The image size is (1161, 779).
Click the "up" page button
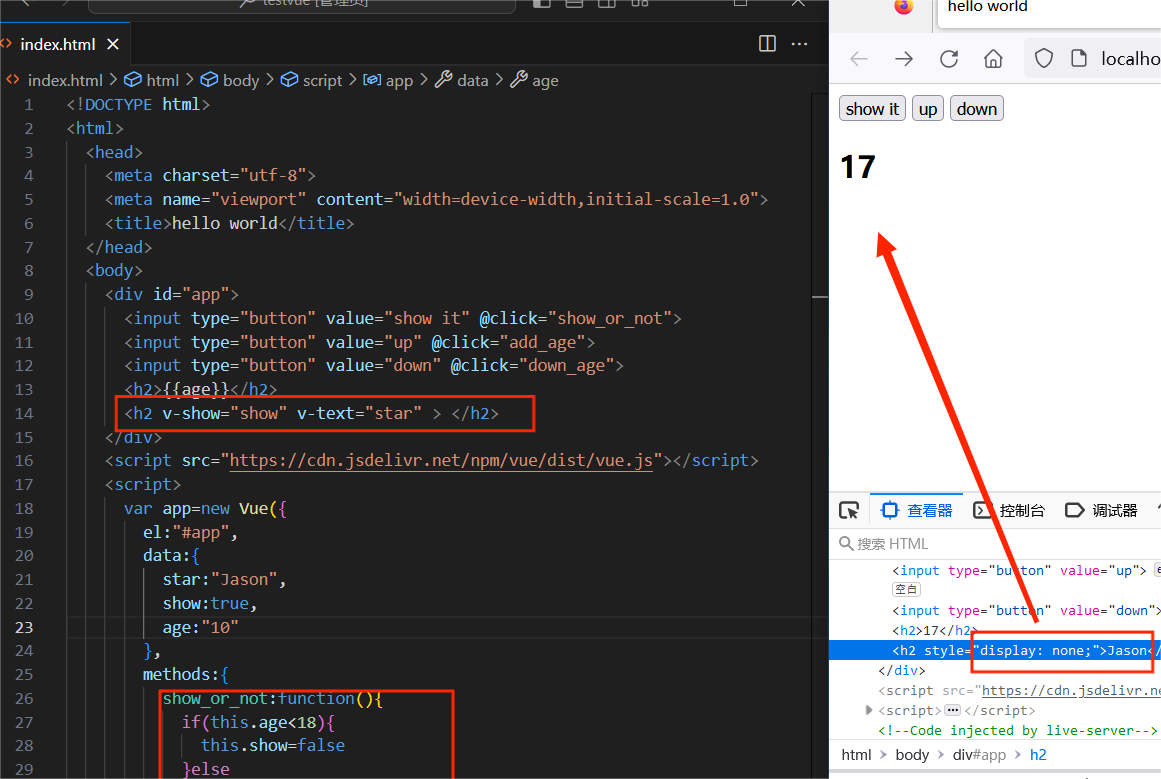928,109
